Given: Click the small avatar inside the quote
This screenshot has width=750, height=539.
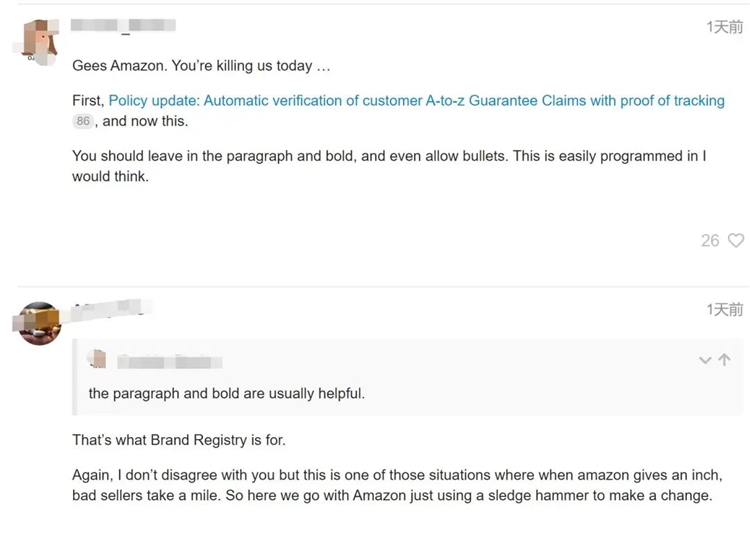Looking at the screenshot, I should coord(98,359).
